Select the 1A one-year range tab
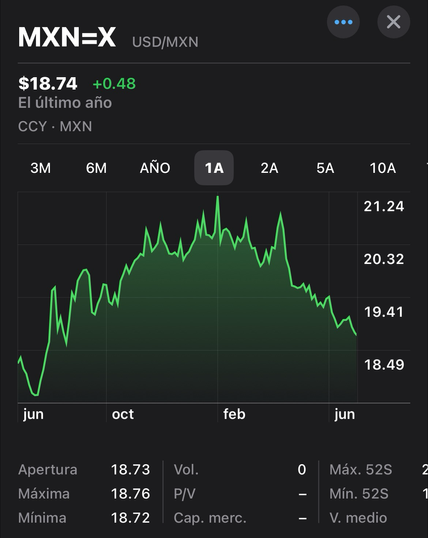 click(214, 168)
